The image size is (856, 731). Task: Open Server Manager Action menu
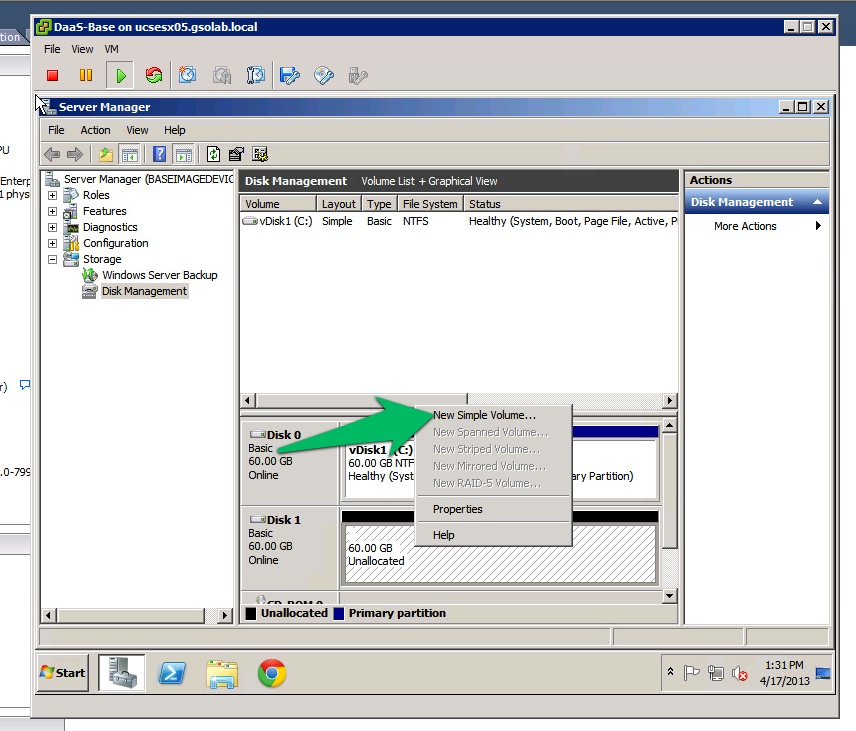(95, 130)
